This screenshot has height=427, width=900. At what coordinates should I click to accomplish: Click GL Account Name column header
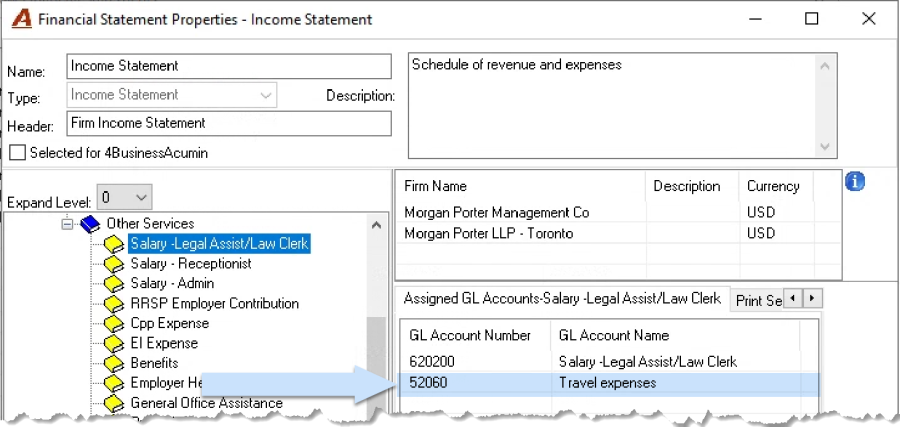click(x=675, y=336)
